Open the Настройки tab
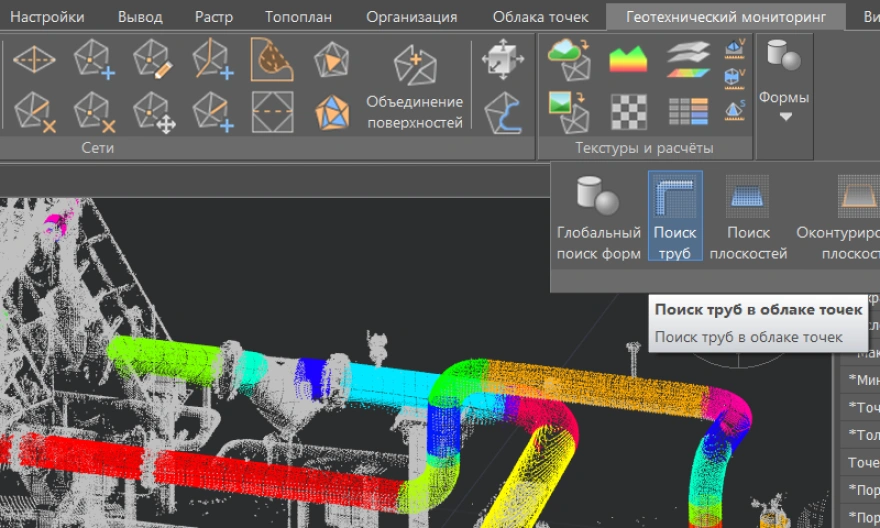Screen dimensions: 880x528 (x=47, y=17)
